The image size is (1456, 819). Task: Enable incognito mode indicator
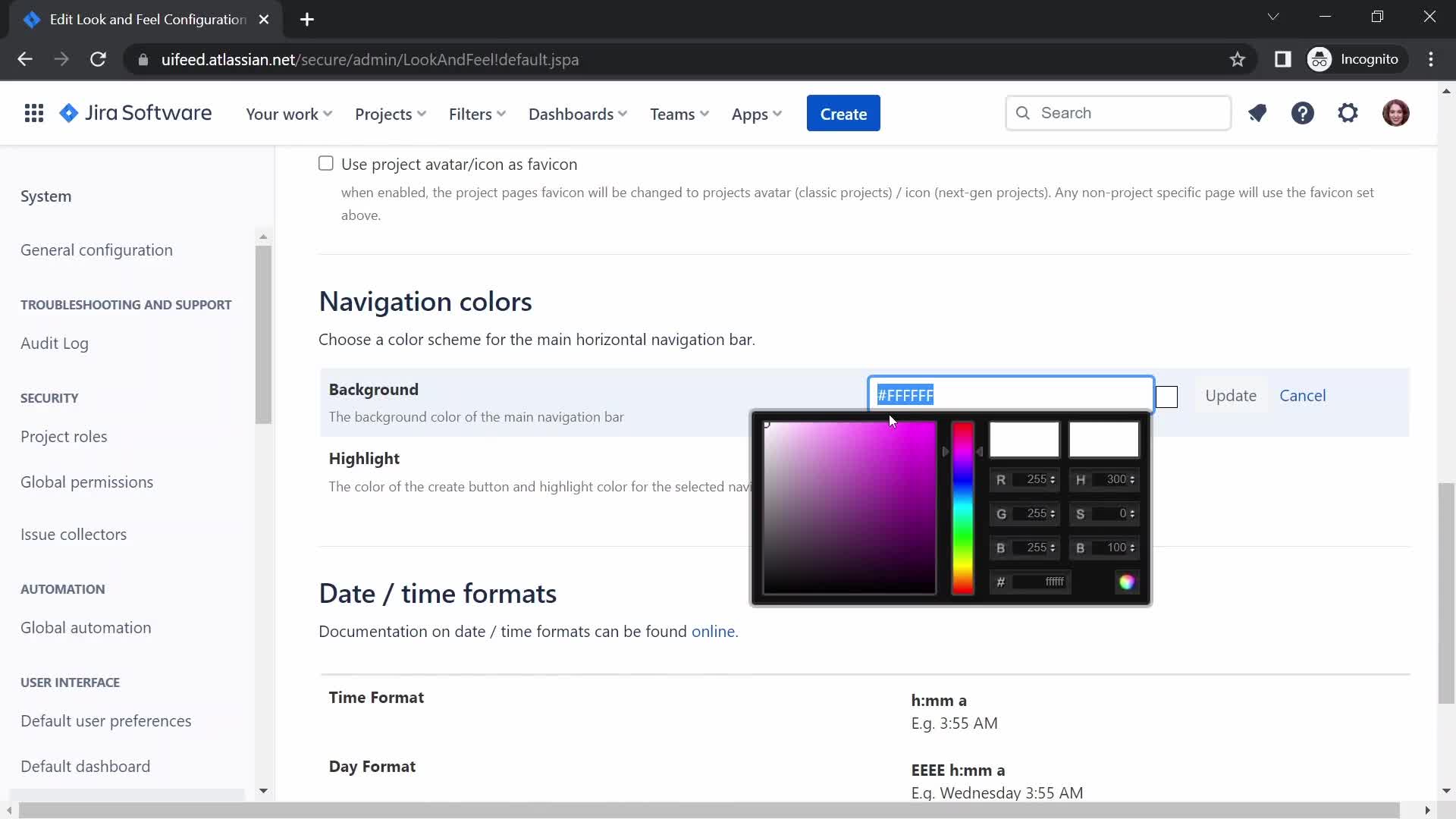1359,59
